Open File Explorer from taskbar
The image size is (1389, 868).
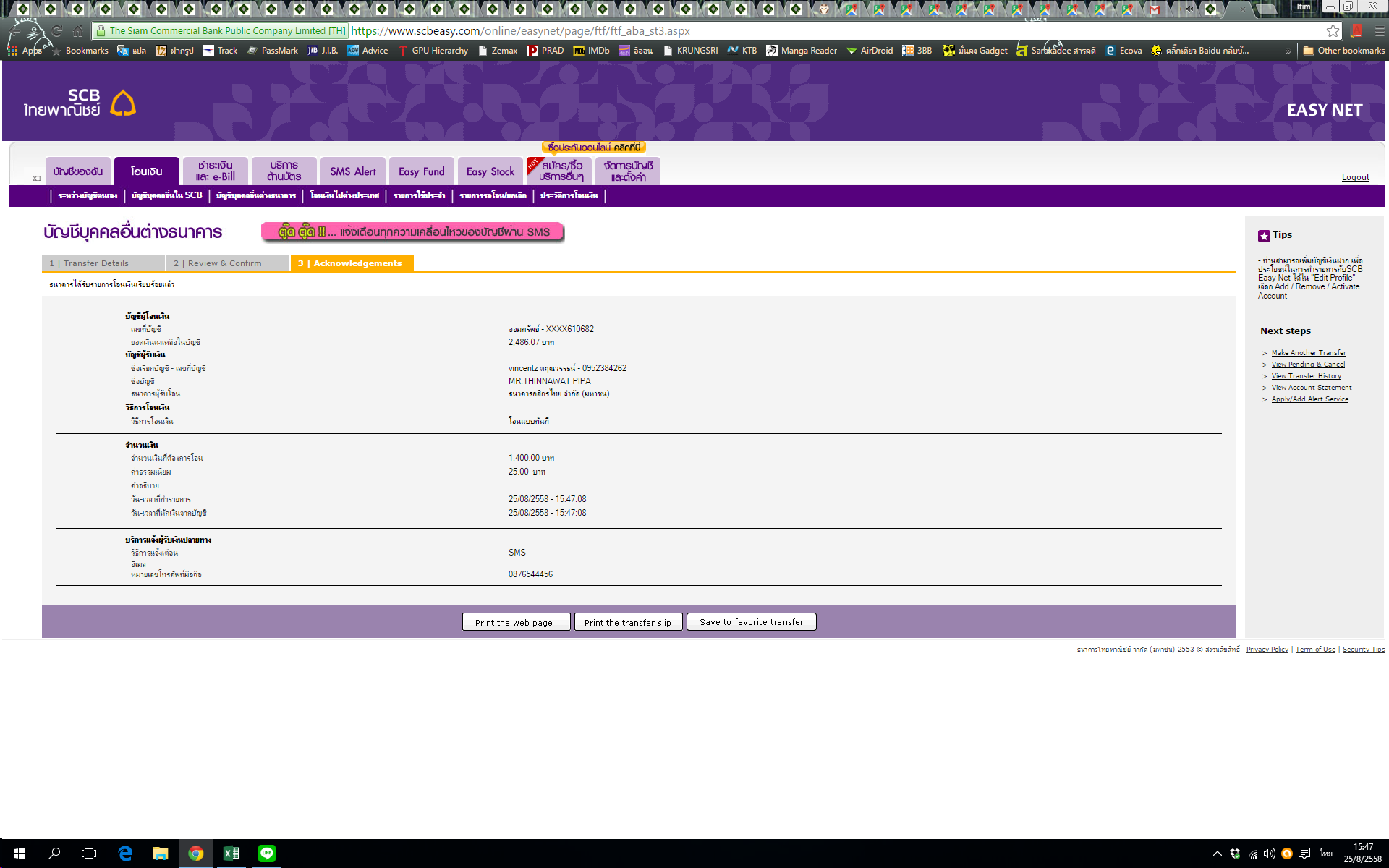coord(161,854)
